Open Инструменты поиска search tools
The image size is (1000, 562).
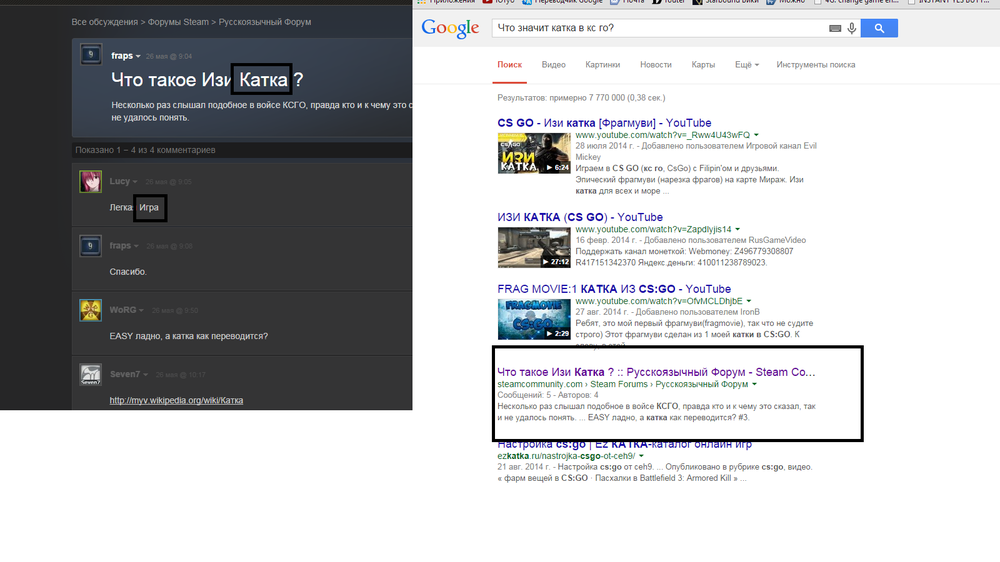click(x=815, y=65)
